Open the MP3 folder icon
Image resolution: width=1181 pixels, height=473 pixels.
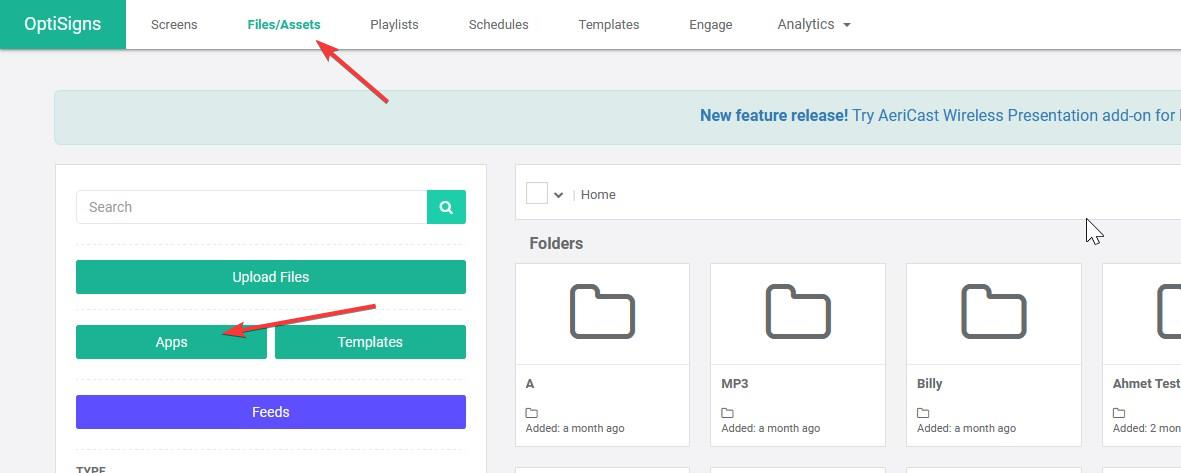797,311
